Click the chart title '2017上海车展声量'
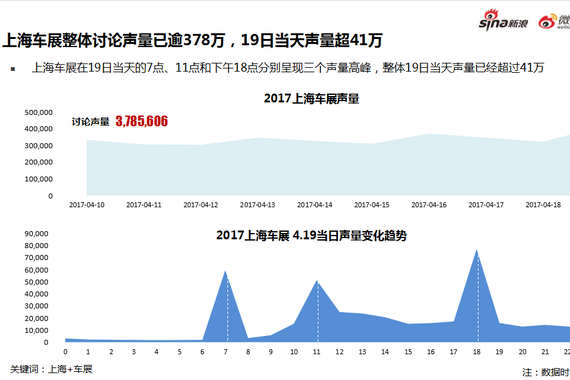This screenshot has height=380, width=570. coord(312,99)
